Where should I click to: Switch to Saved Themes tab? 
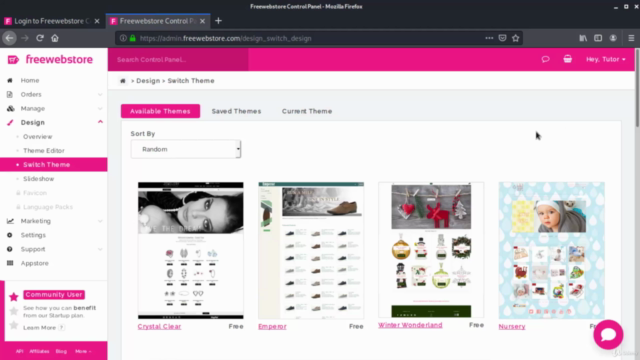pyautogui.click(x=236, y=111)
